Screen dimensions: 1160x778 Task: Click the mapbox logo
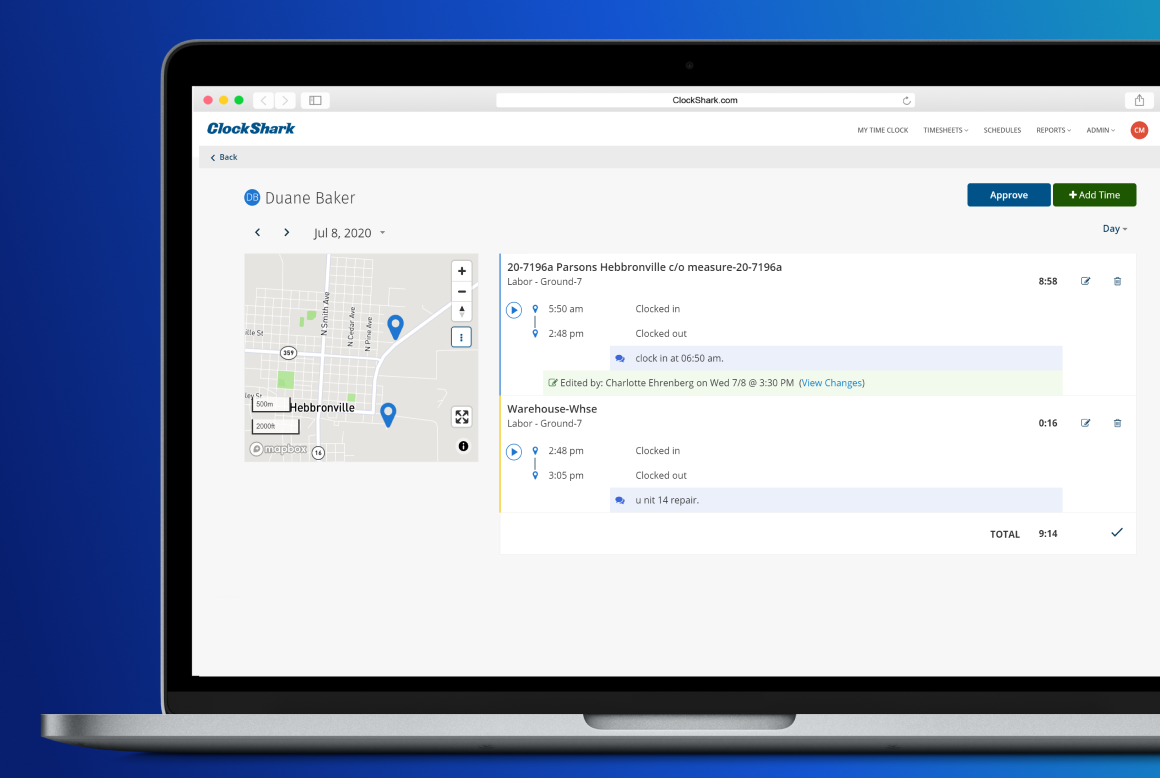click(278, 449)
